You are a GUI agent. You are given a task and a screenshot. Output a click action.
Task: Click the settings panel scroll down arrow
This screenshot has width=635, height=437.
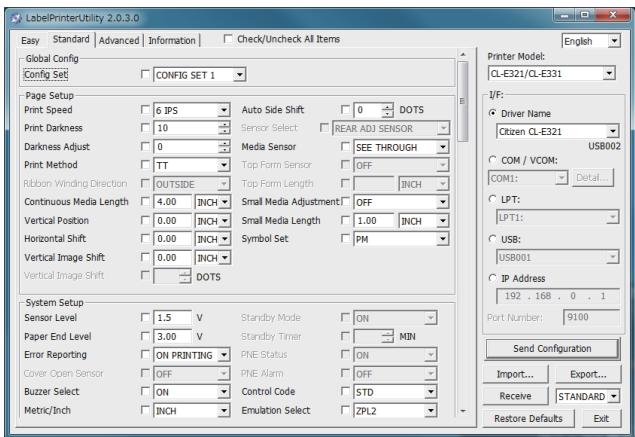tap(463, 411)
